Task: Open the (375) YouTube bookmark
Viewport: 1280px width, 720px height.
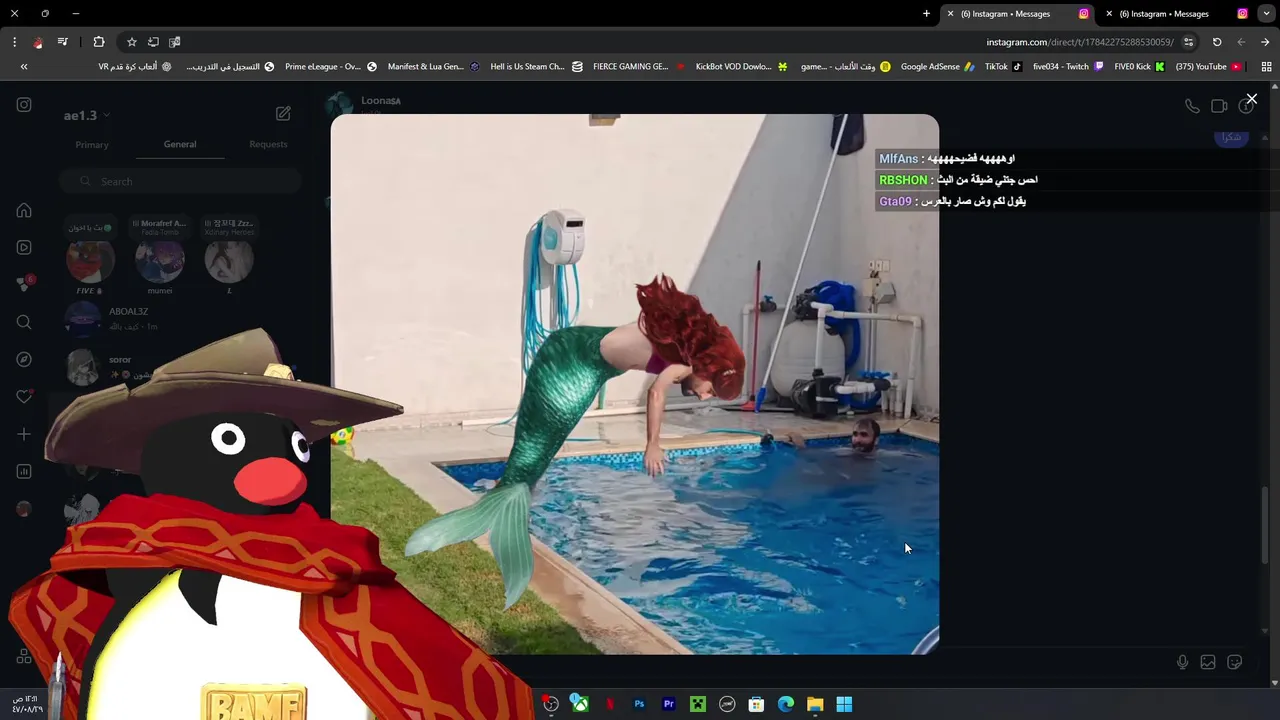Action: click(x=1208, y=67)
